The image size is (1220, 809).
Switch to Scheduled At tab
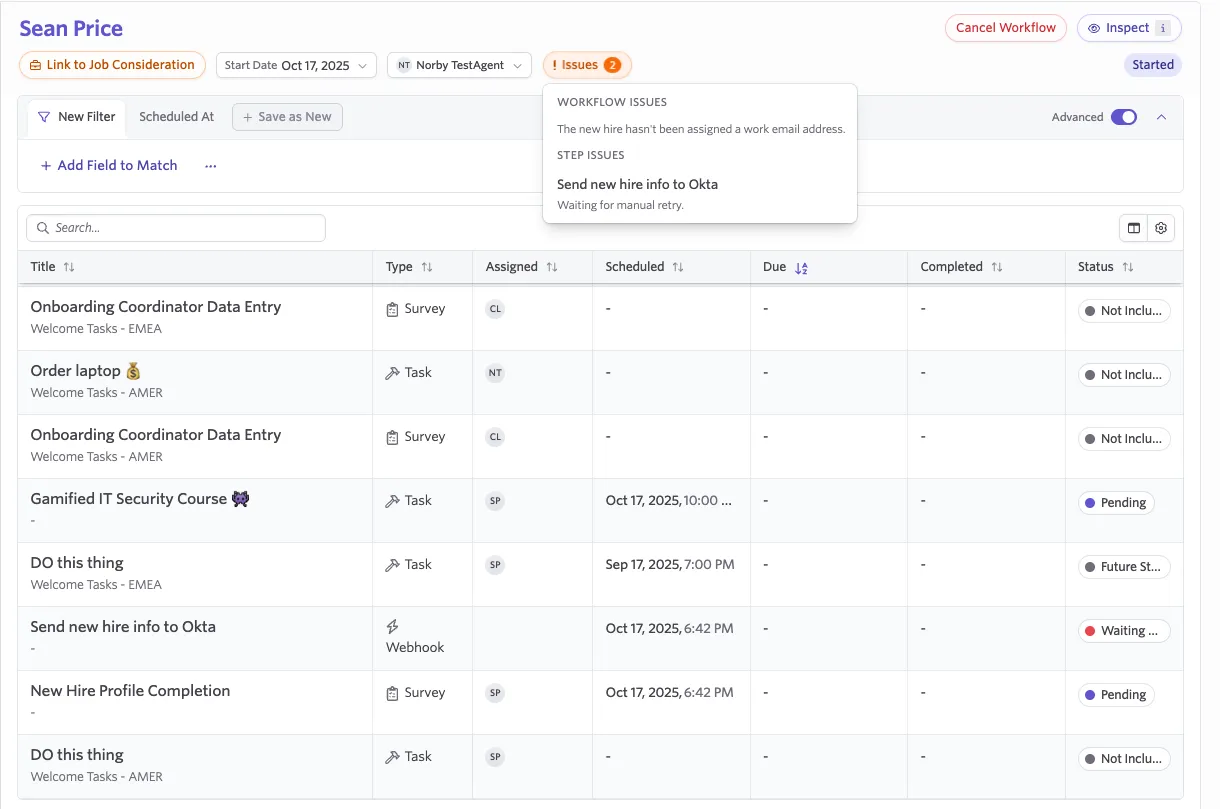[x=177, y=117]
